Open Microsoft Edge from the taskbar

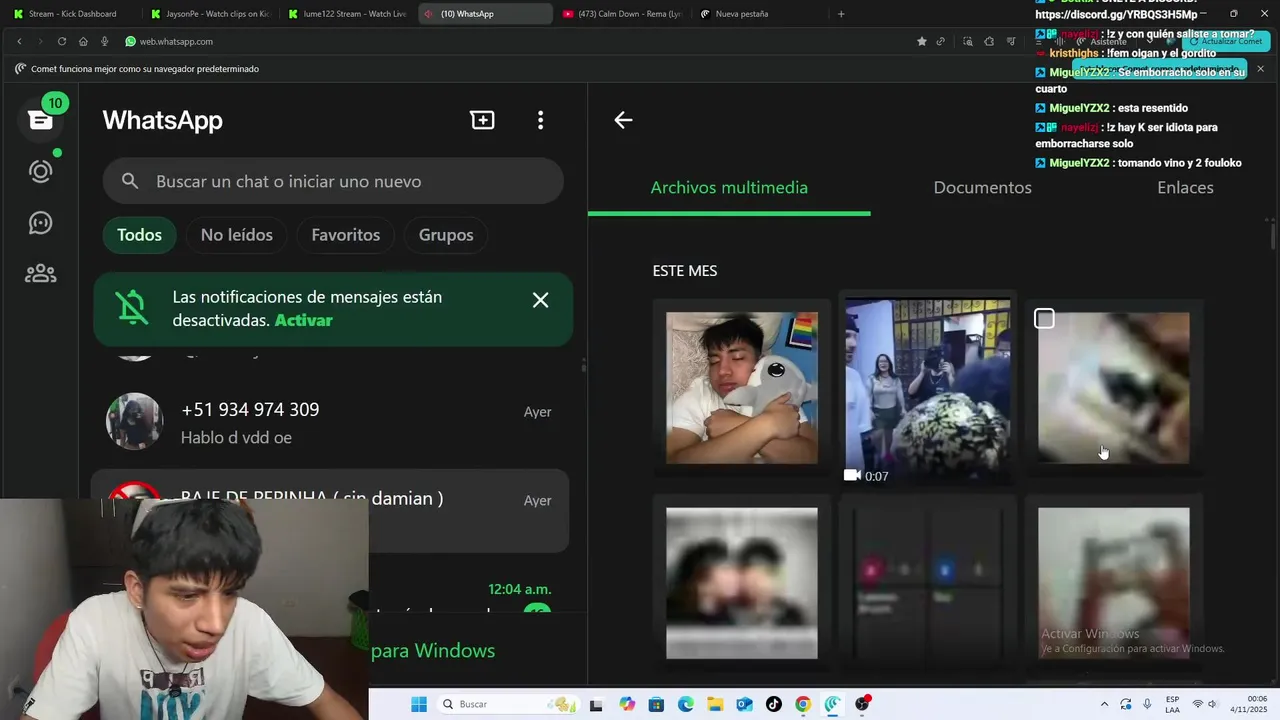(x=686, y=704)
